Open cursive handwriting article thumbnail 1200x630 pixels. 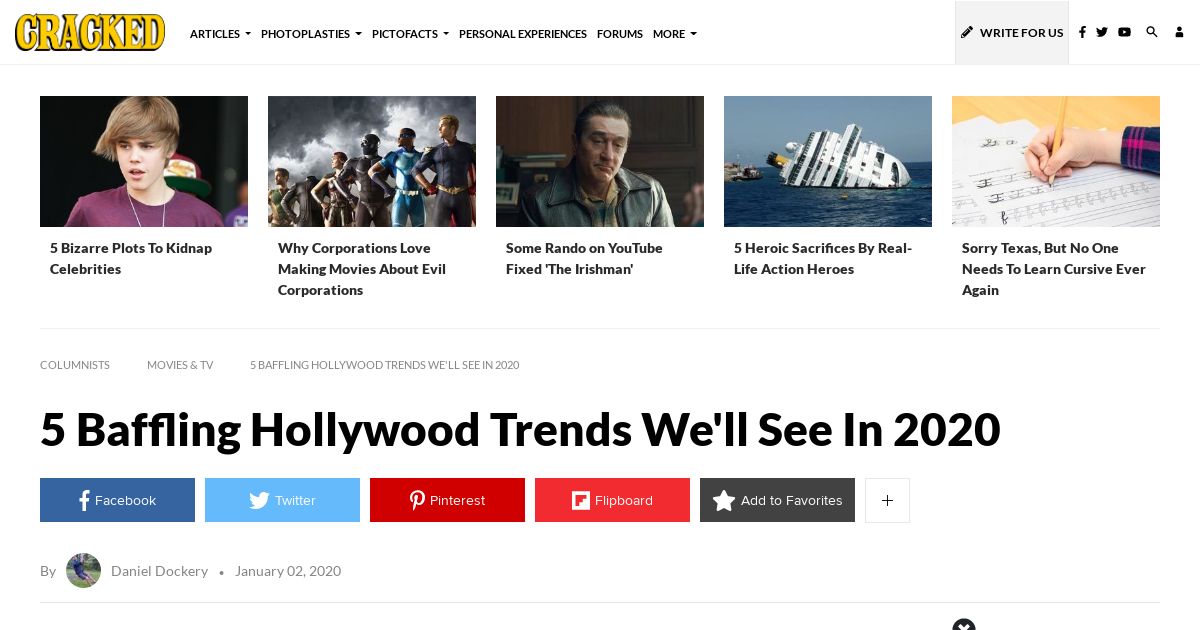pos(1056,161)
